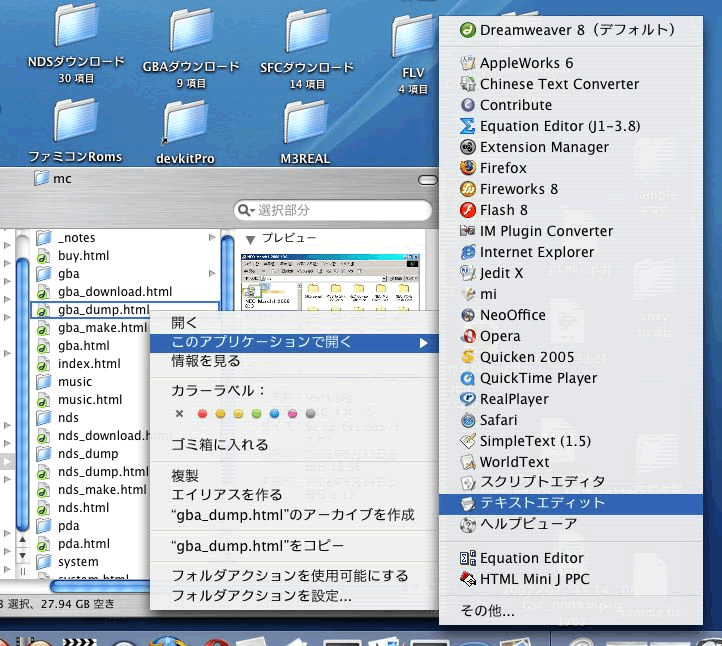The height and width of the screenshot is (646, 722).
Task: Copy gba_dump.html via context menu
Action: 294,546
